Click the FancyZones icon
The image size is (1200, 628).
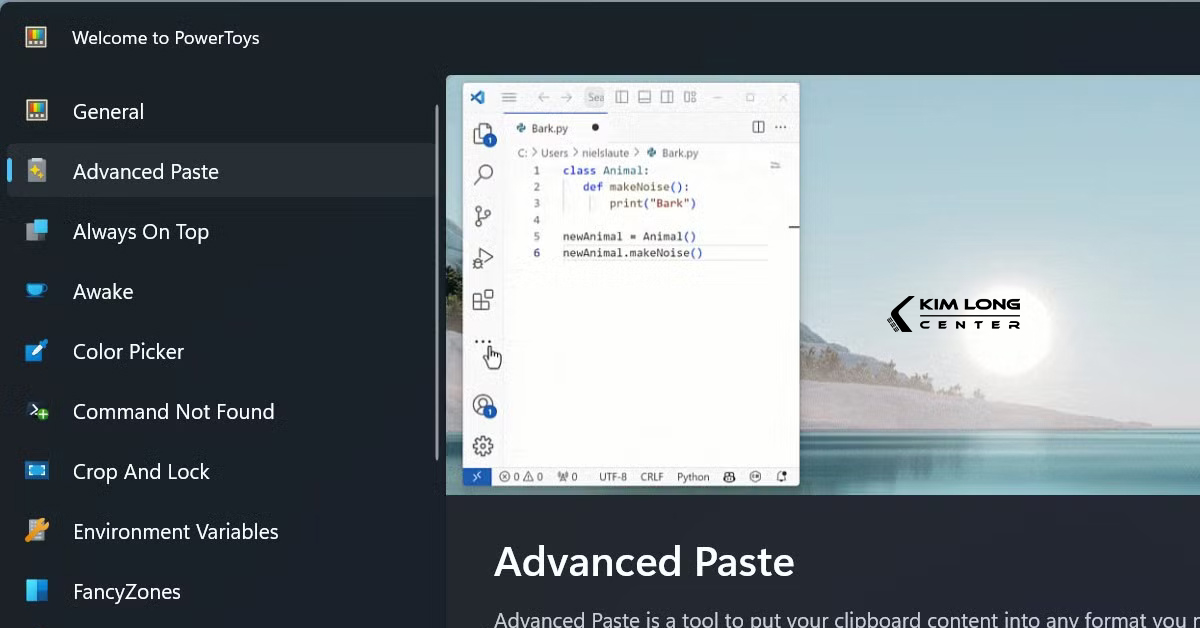[x=37, y=591]
